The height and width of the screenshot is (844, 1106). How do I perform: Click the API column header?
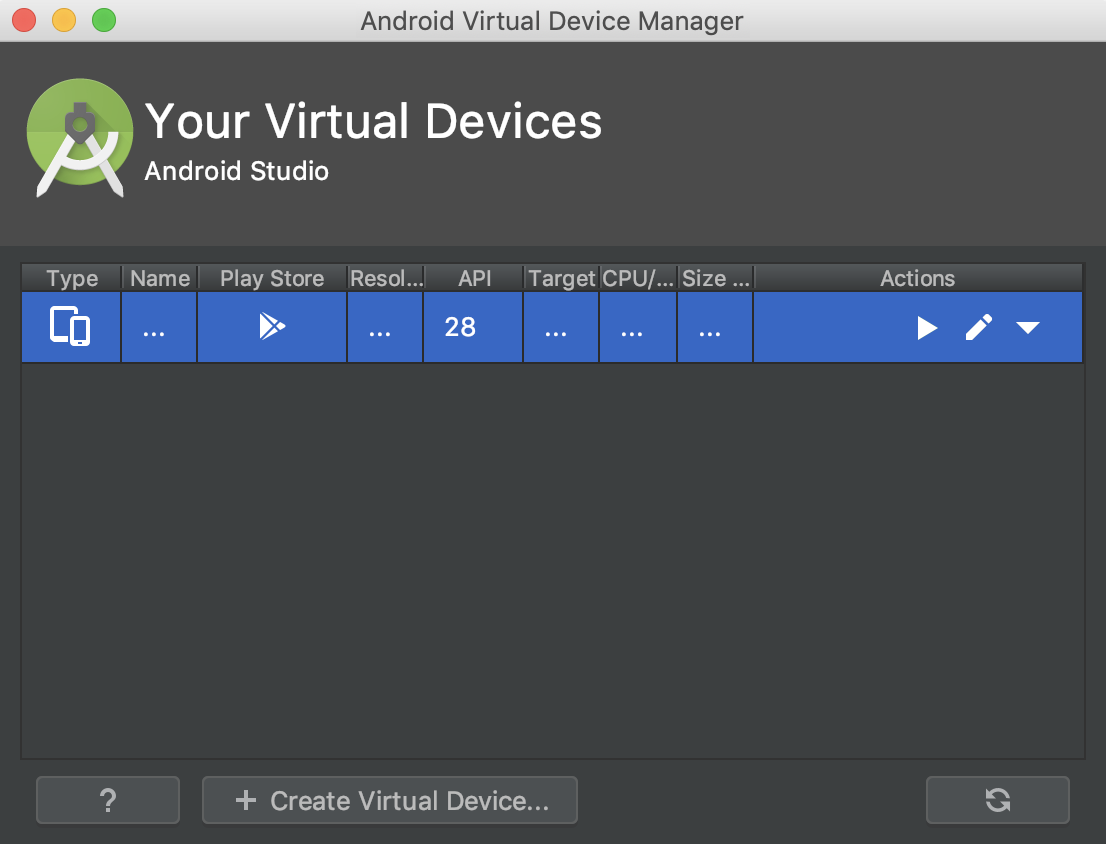(474, 278)
